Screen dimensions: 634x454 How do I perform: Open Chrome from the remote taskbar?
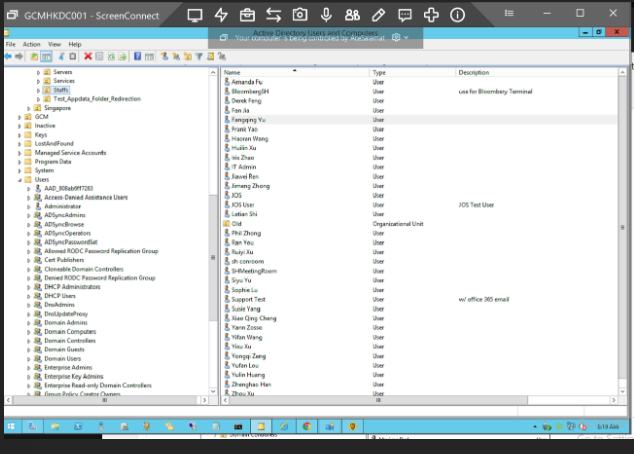(306, 426)
